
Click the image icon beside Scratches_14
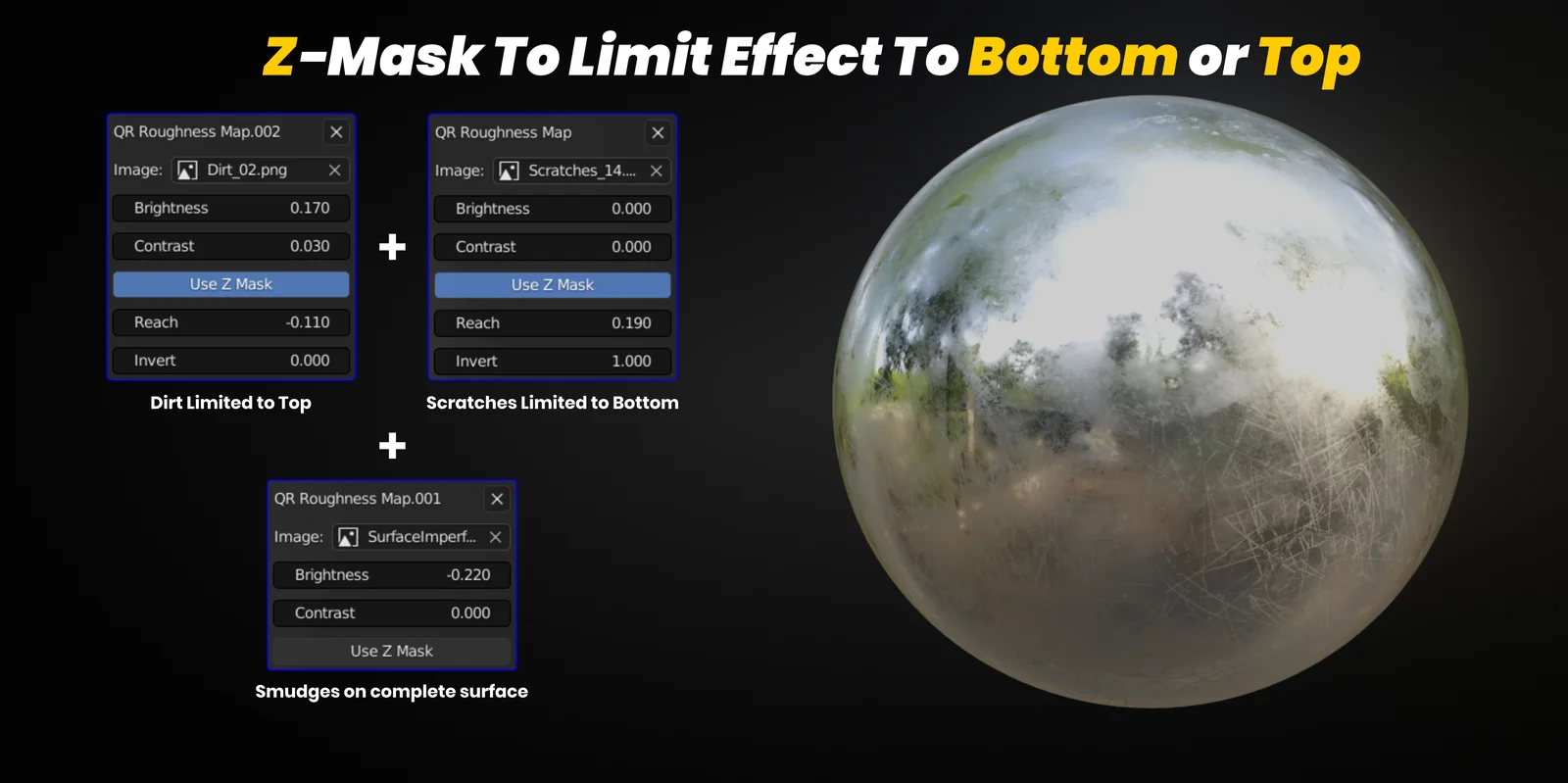[509, 171]
